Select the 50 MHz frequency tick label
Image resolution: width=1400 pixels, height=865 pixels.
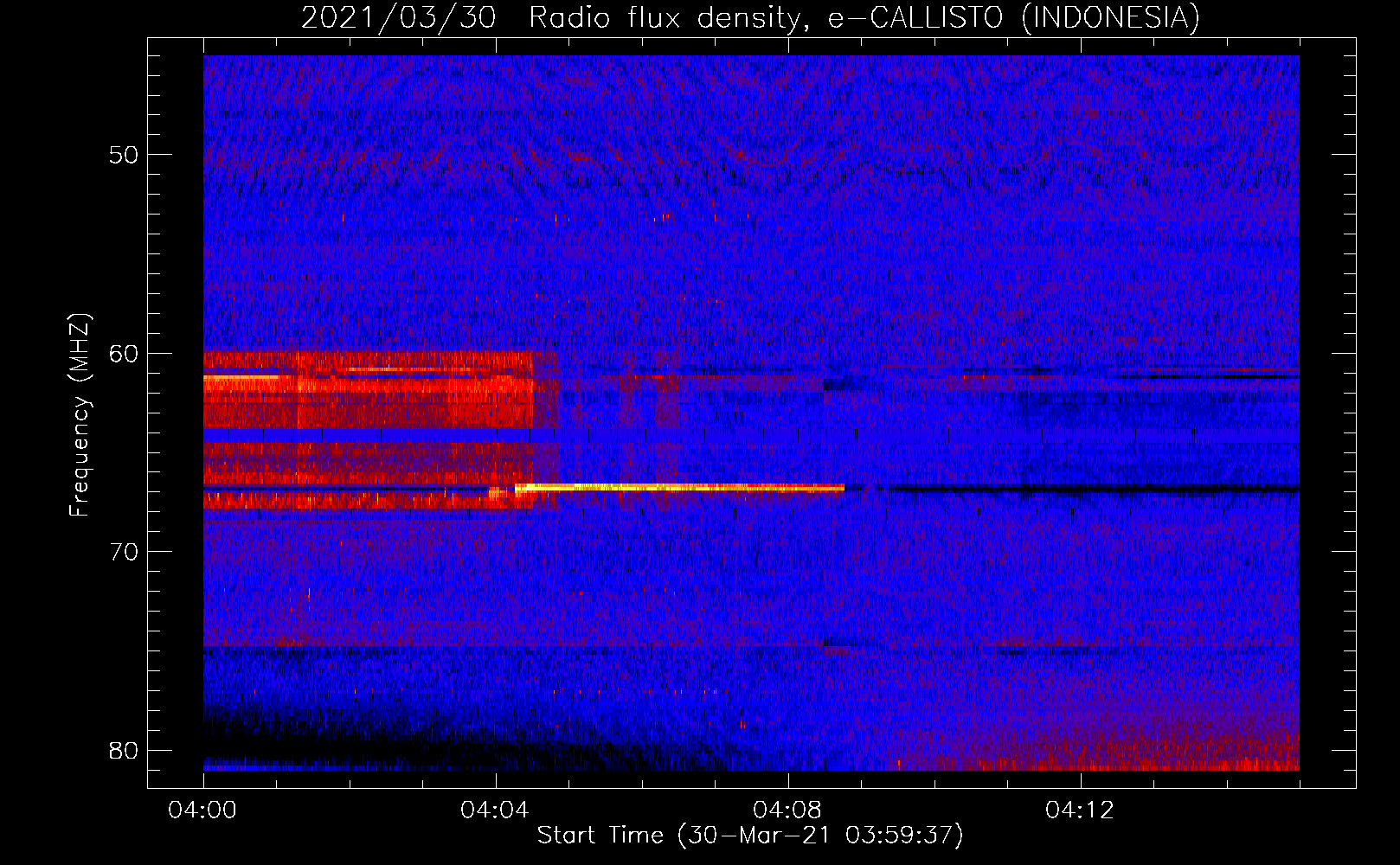click(x=124, y=155)
